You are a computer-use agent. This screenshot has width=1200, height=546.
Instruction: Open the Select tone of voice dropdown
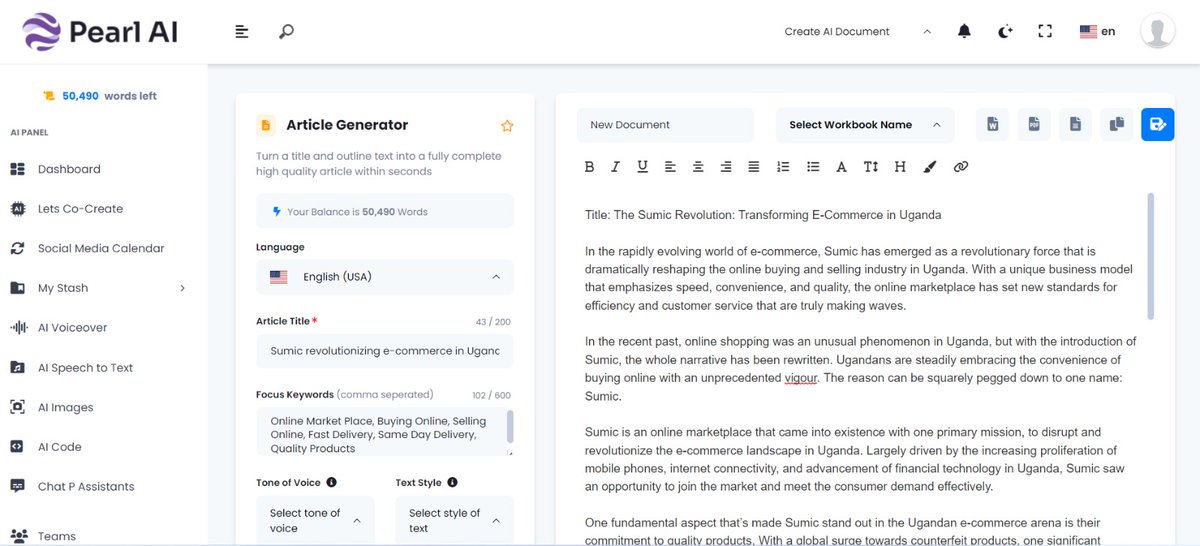[x=315, y=520]
